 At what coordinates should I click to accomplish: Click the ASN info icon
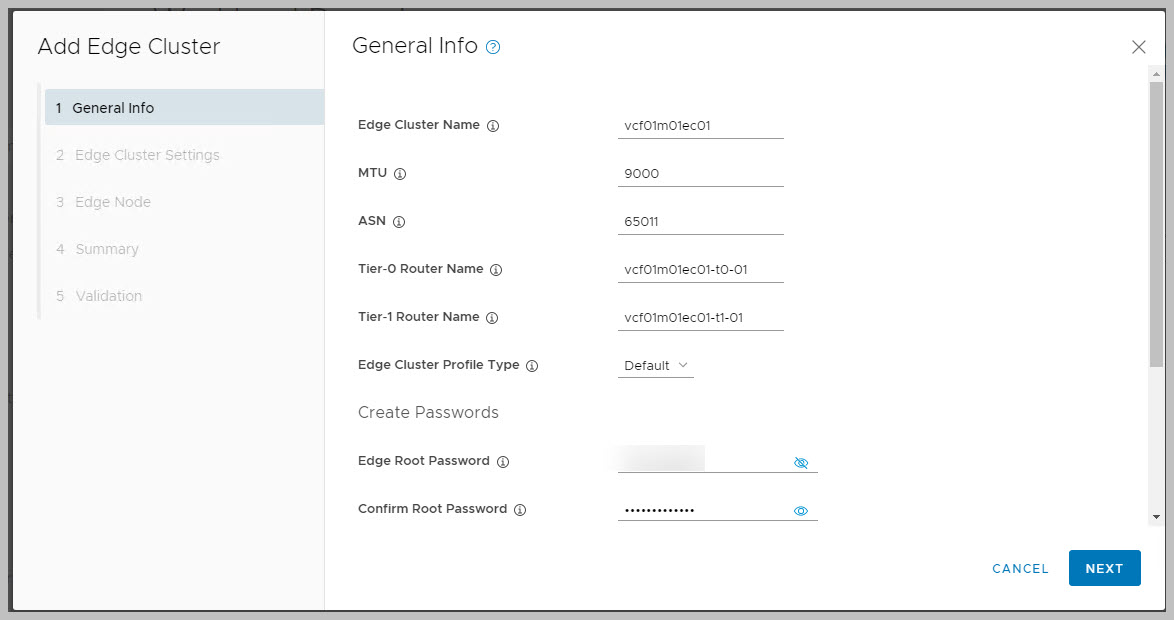coord(399,222)
